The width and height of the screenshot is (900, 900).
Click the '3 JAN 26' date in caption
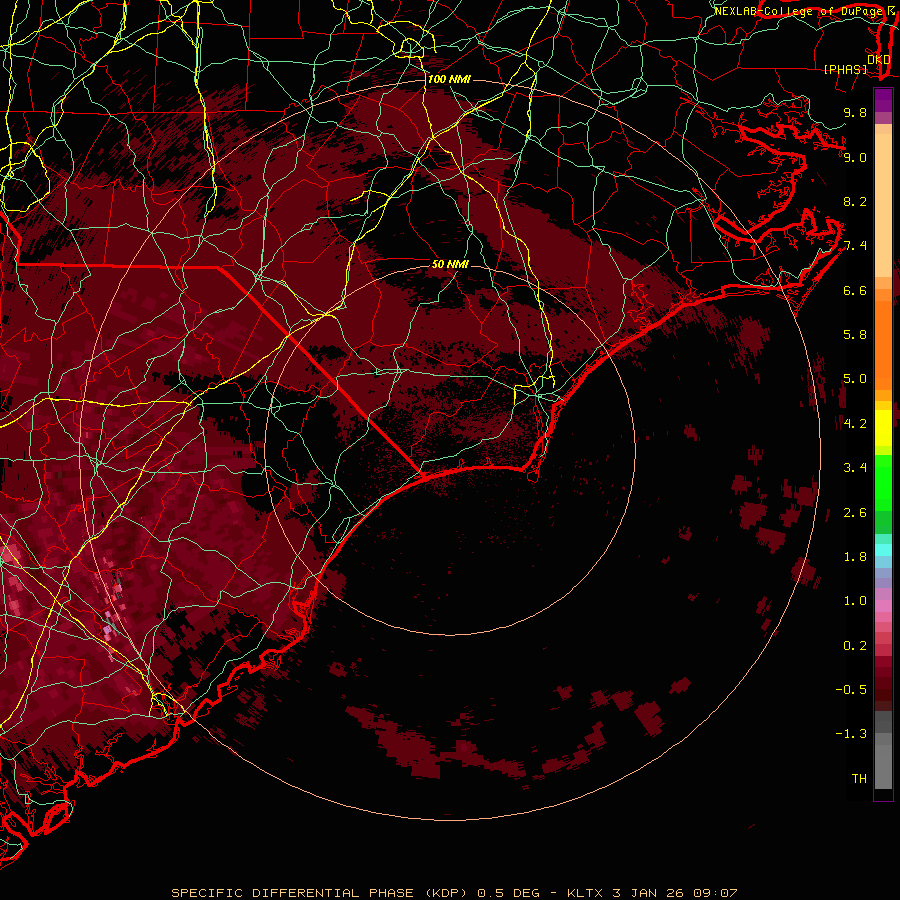(x=648, y=893)
